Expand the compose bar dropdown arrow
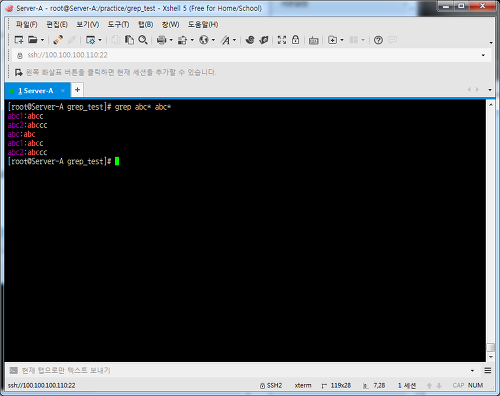500x396 pixels. [x=472, y=371]
